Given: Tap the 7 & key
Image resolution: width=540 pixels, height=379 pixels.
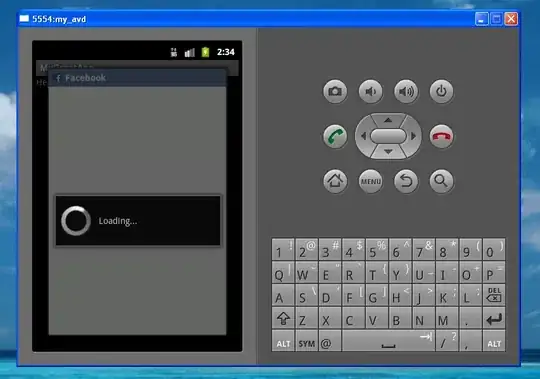Looking at the screenshot, I should click(x=424, y=249).
